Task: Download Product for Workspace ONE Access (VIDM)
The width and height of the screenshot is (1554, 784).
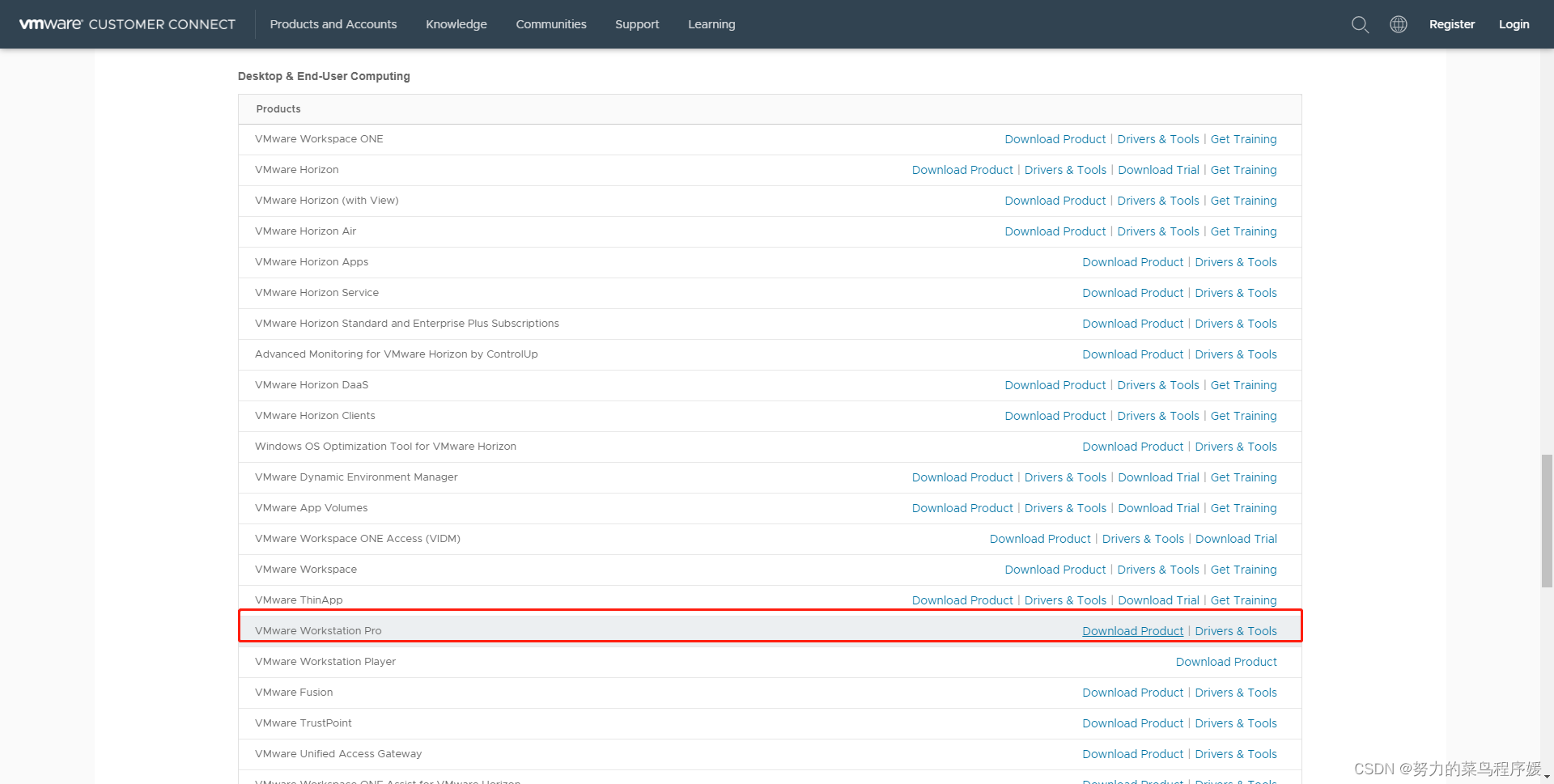Action: tap(1039, 539)
